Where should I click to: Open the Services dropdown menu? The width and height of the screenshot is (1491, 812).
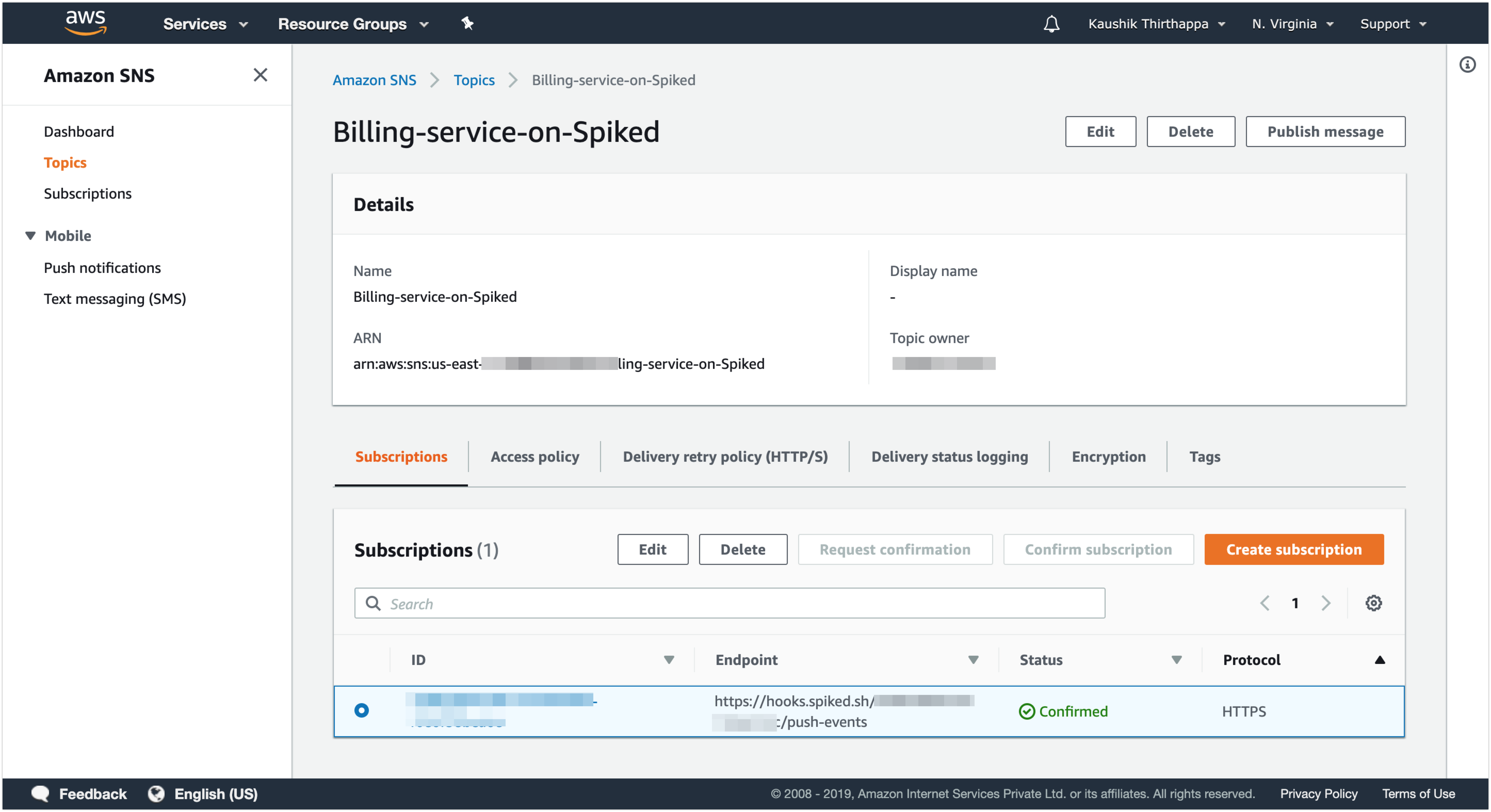point(206,24)
